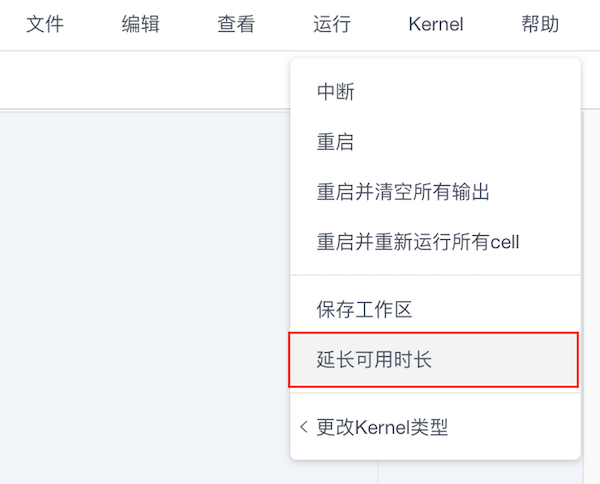This screenshot has width=600, height=484.
Task: Select the highlighted 延长可用时长 entry
Action: click(433, 360)
